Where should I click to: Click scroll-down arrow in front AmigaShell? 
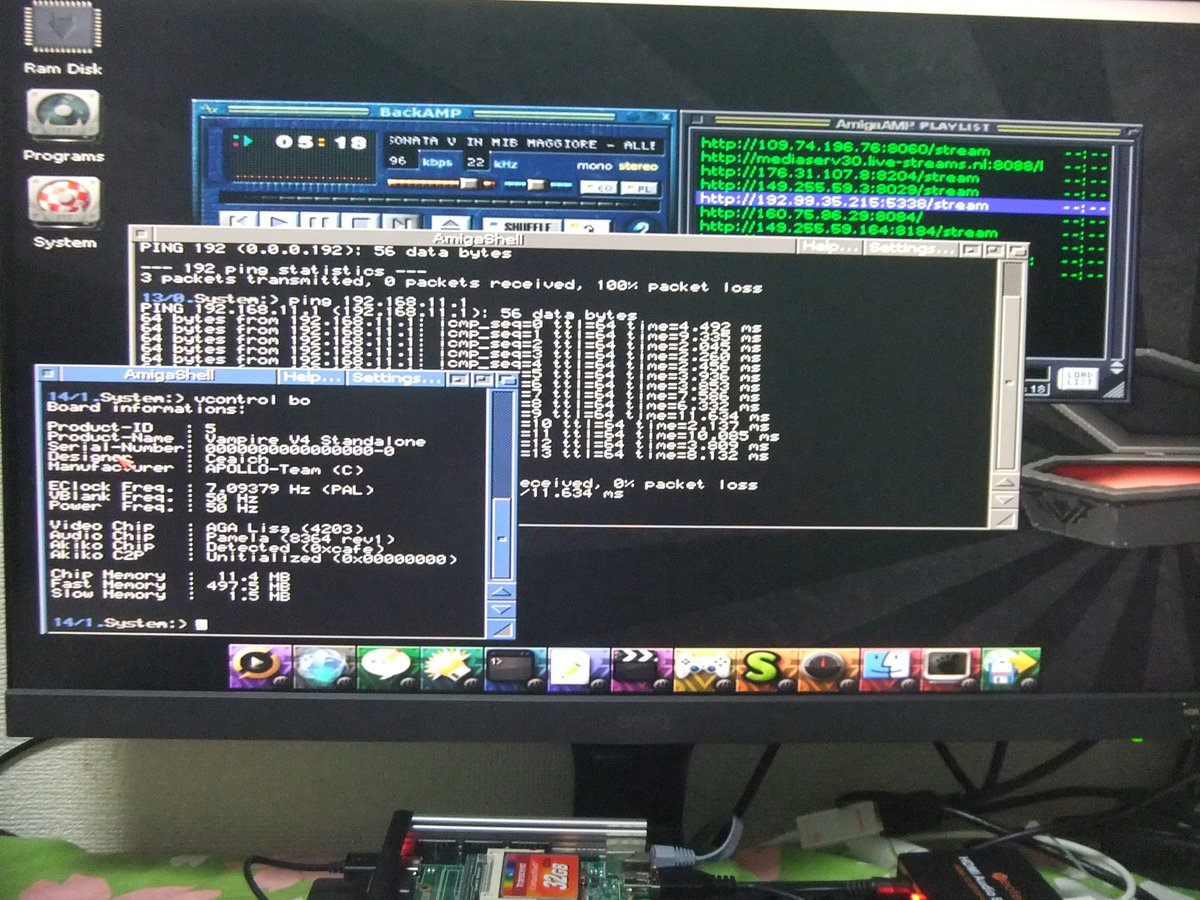501,610
